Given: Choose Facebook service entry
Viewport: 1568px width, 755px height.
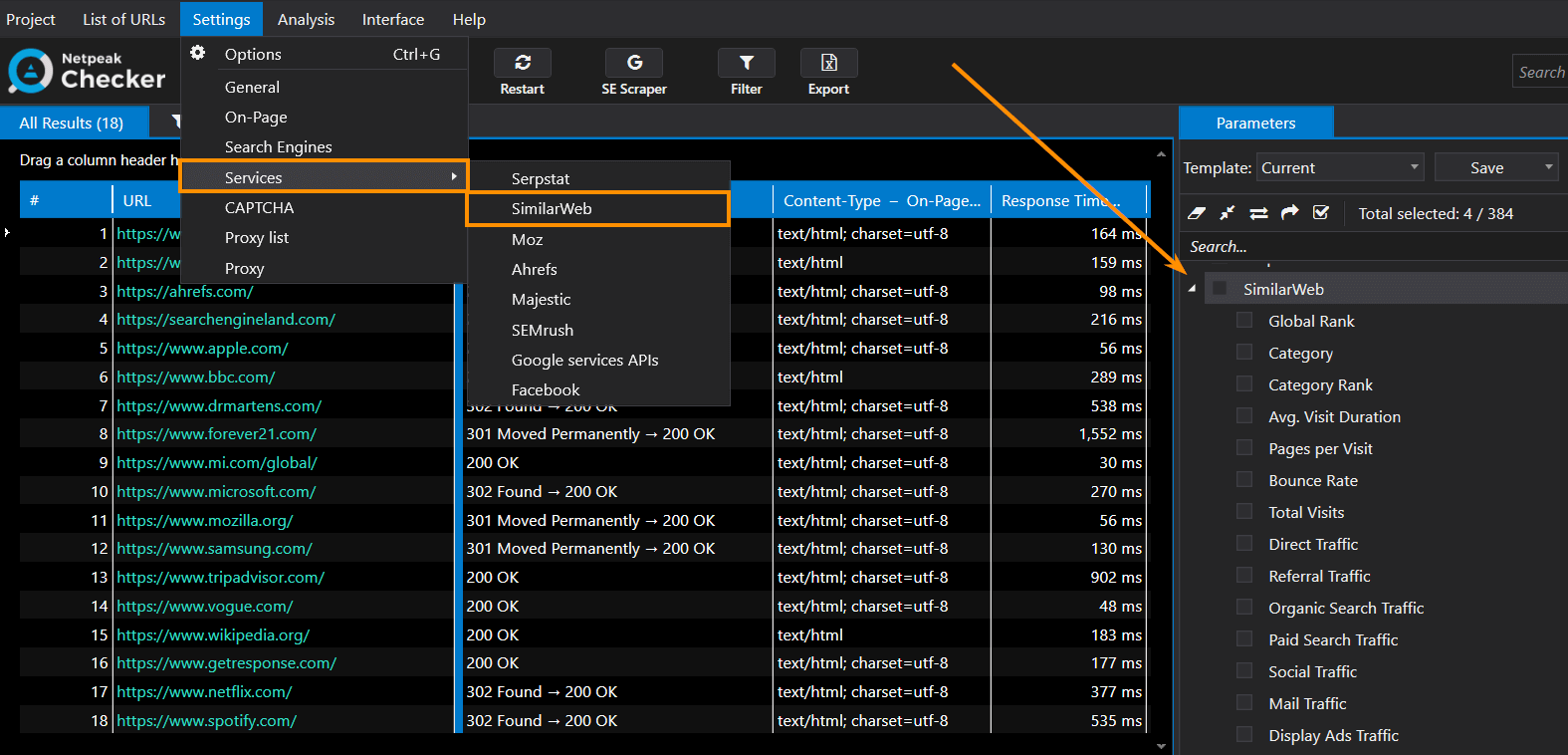Looking at the screenshot, I should point(598,389).
